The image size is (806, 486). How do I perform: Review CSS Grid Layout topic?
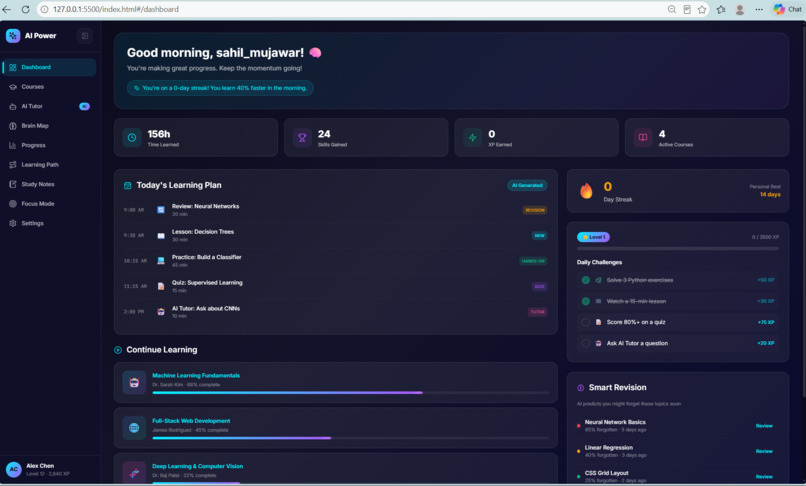[764, 476]
